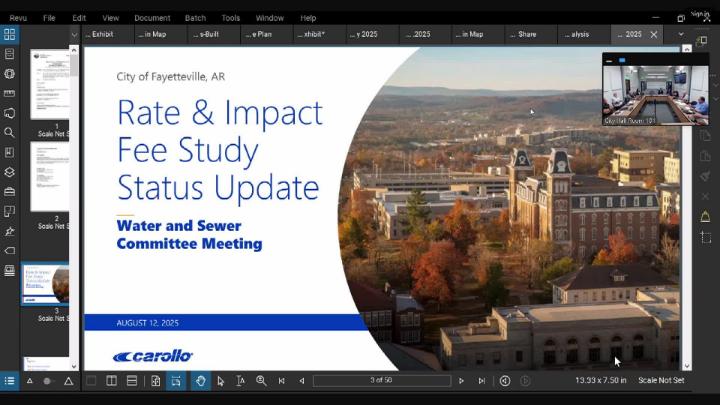Viewport: 720px width, 405px height.
Task: Click the Next View button
Action: (525, 381)
